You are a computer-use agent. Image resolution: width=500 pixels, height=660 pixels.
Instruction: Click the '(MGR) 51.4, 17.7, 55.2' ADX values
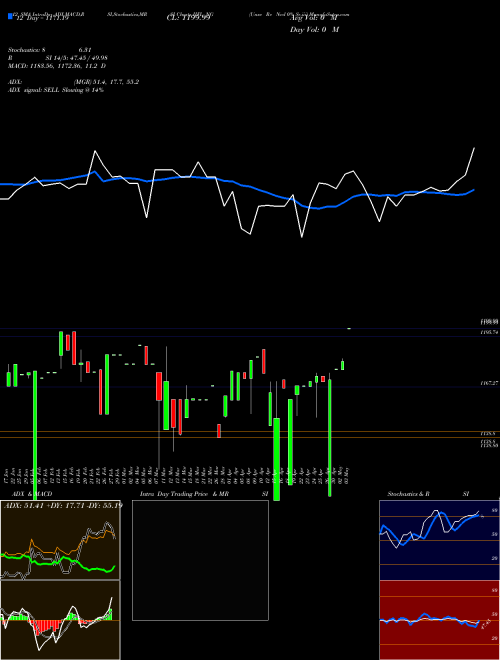coord(106,82)
